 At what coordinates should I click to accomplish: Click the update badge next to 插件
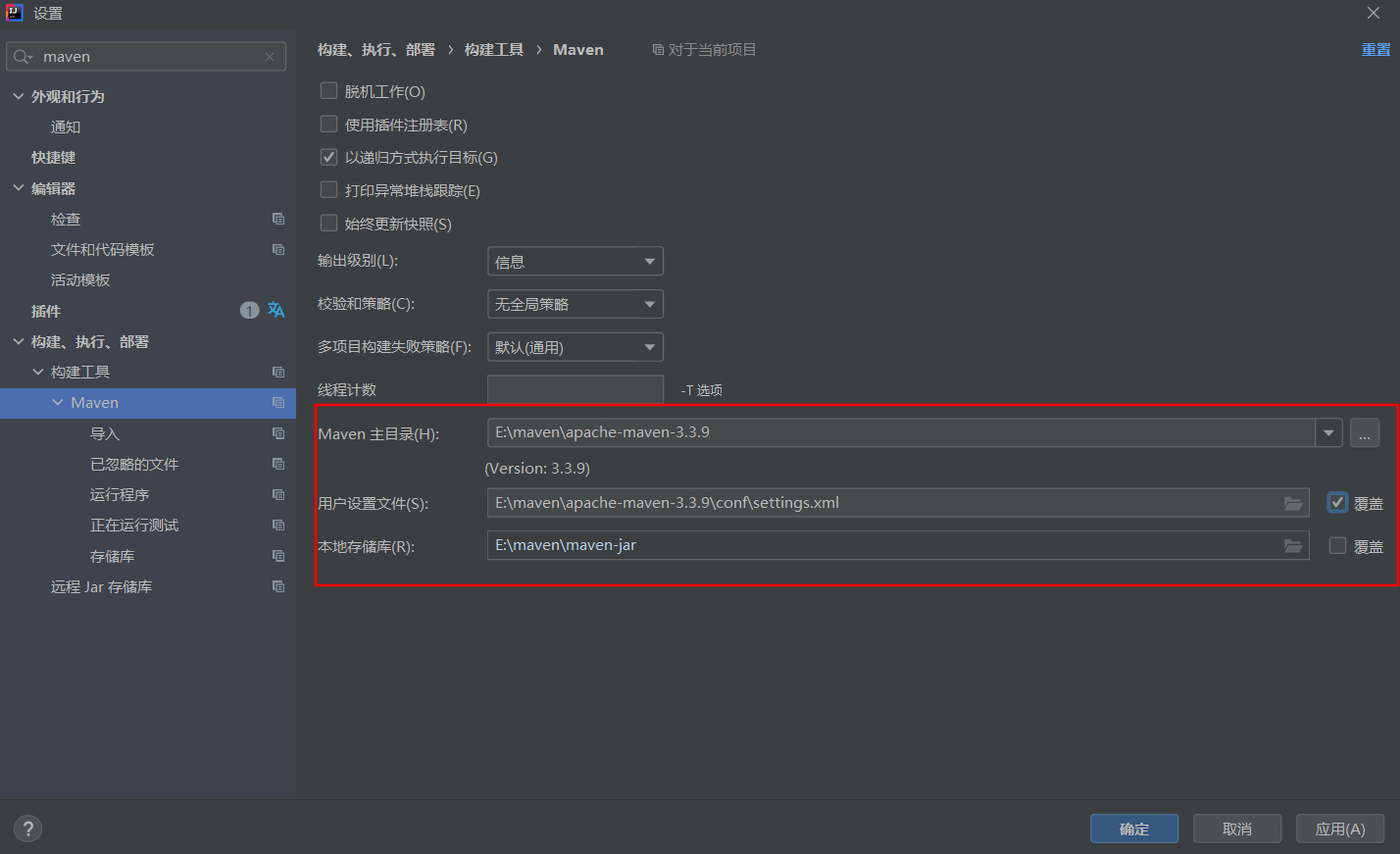click(249, 310)
